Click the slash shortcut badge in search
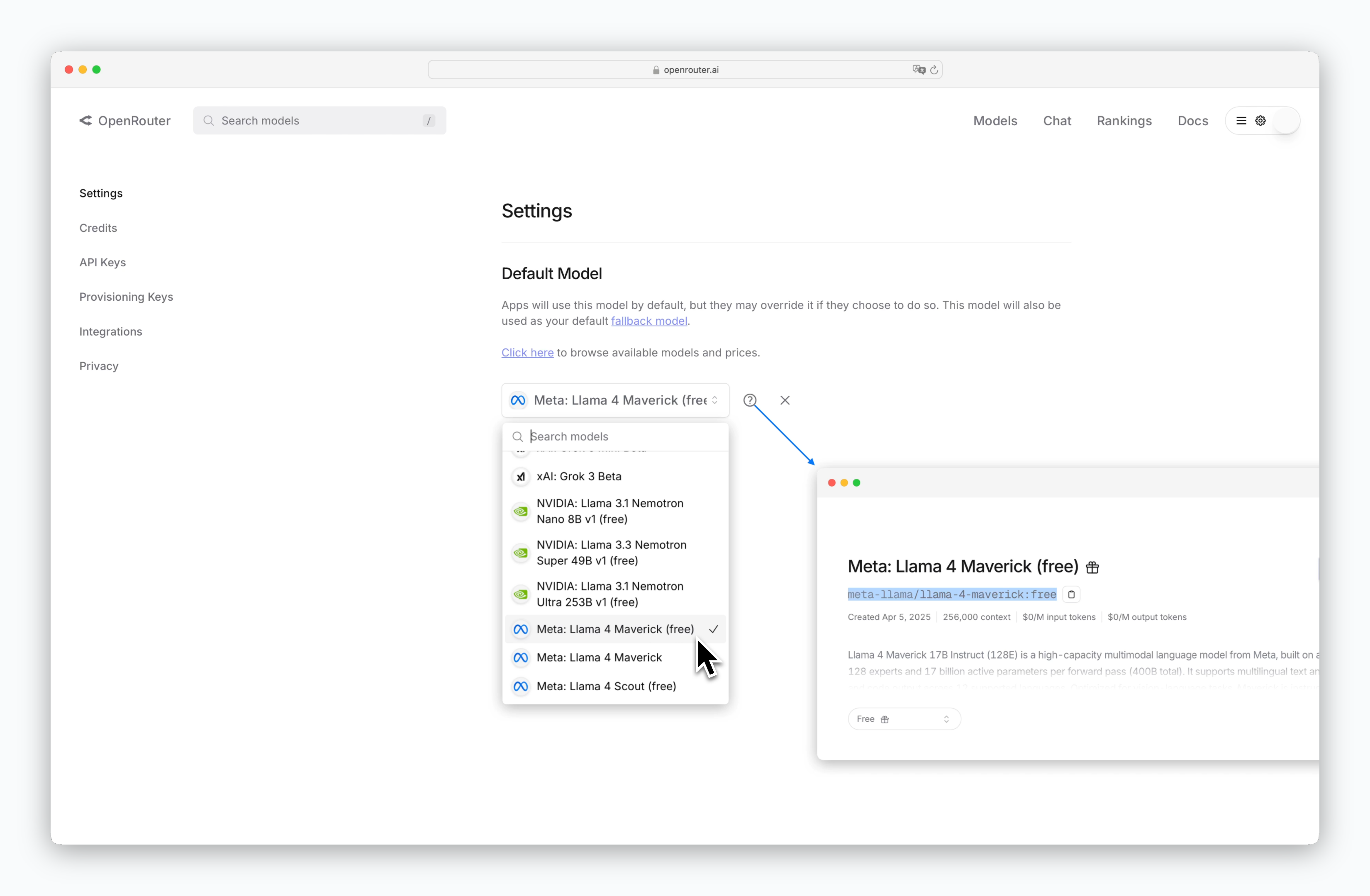This screenshot has height=896, width=1370. click(428, 120)
